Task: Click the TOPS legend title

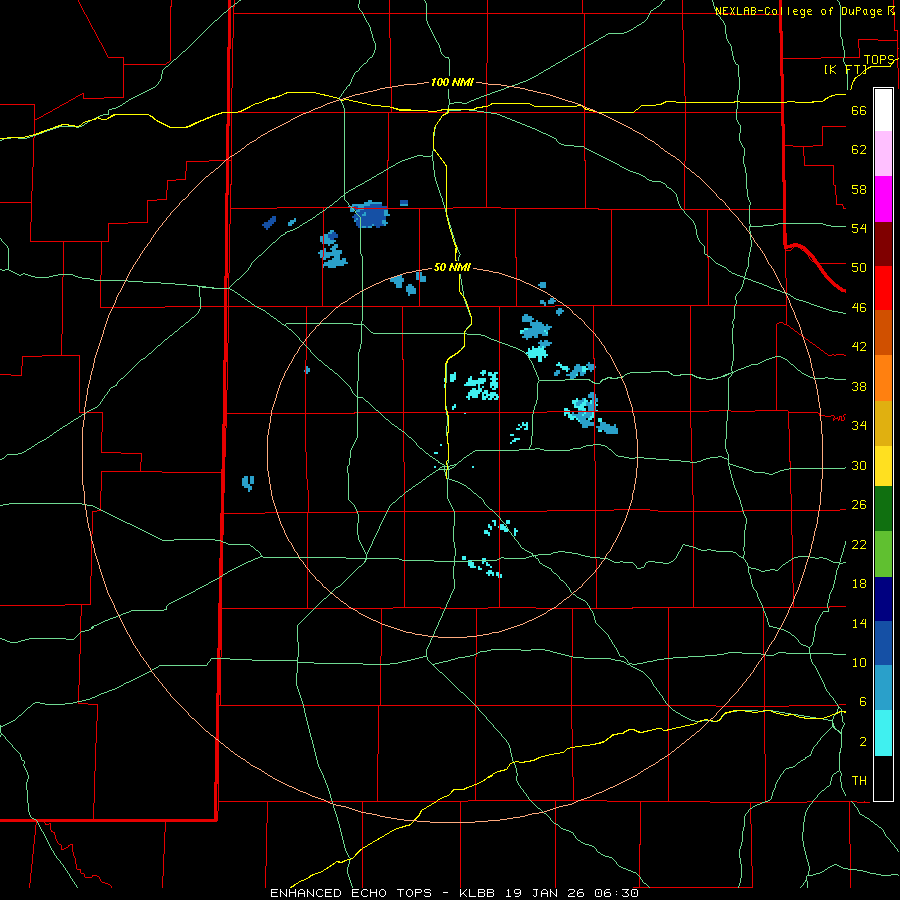Action: pyautogui.click(x=879, y=59)
